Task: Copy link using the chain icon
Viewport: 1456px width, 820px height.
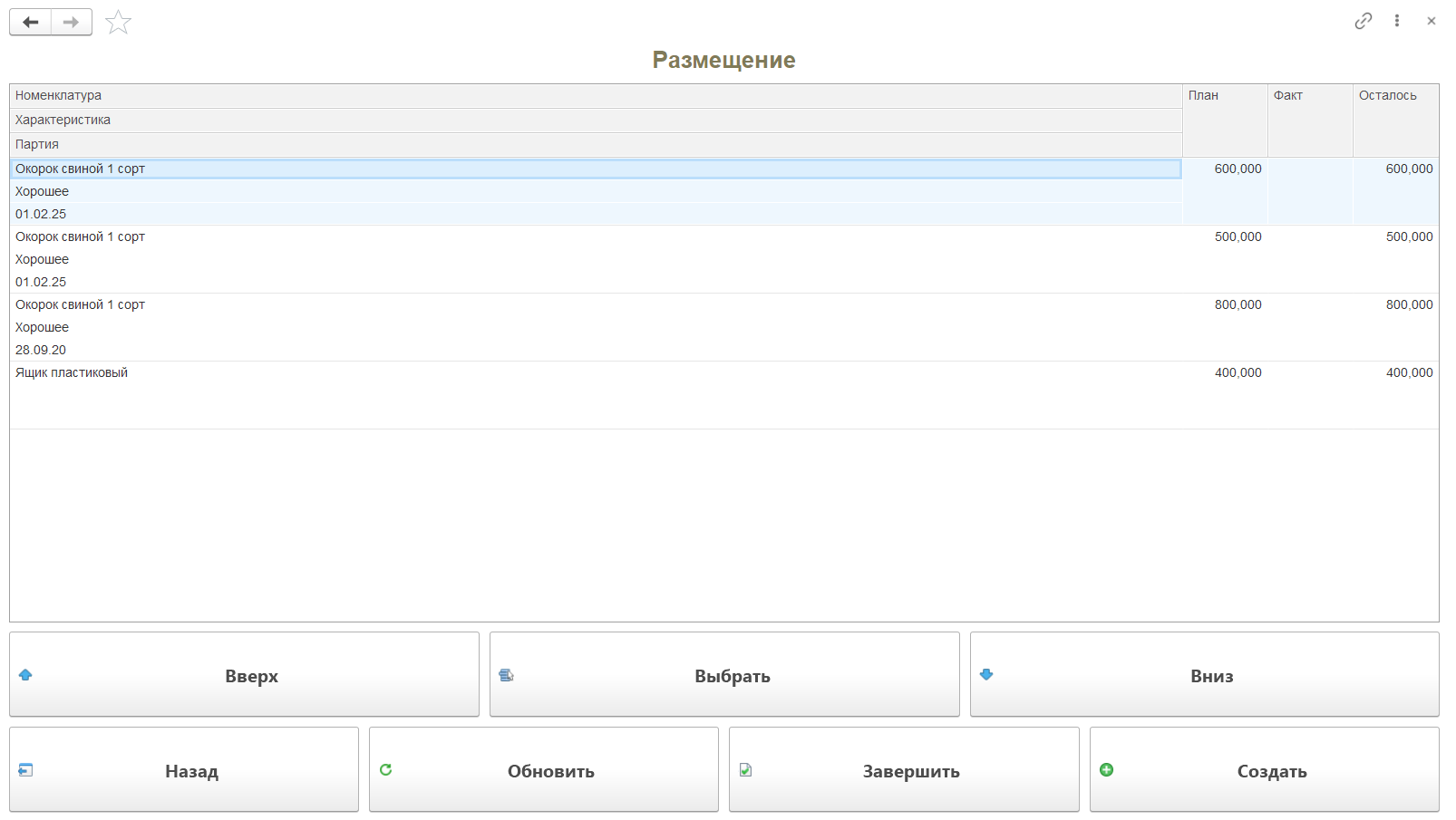Action: point(1363,21)
